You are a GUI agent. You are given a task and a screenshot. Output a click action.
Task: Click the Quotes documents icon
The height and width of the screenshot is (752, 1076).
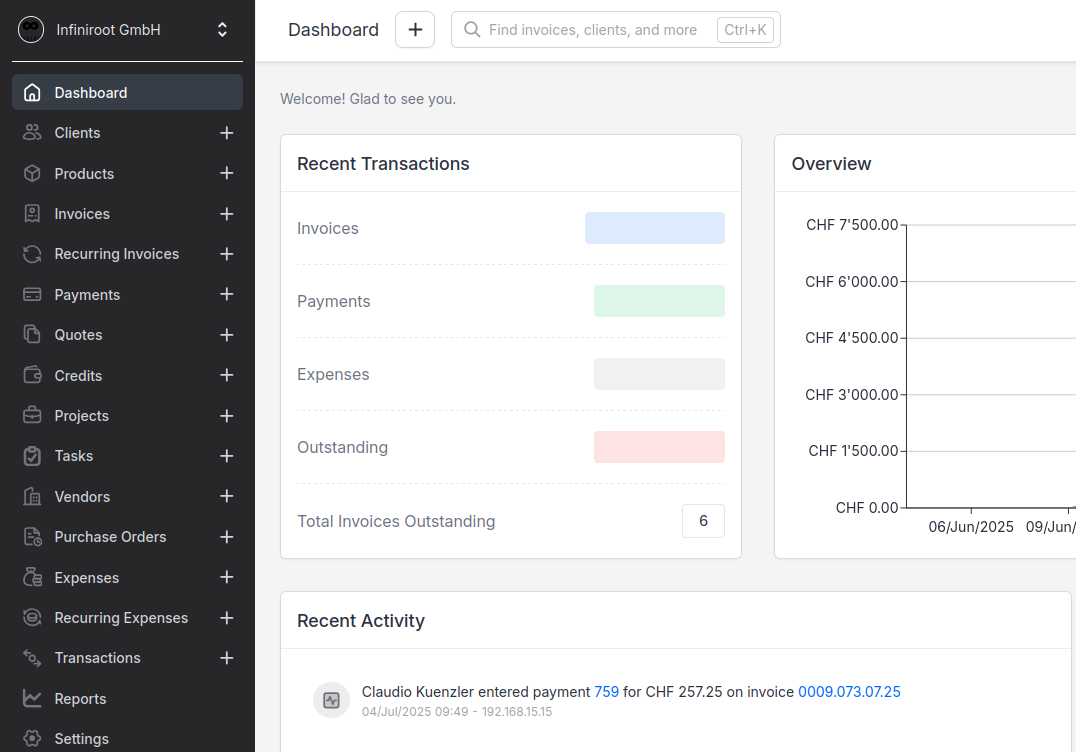click(32, 334)
